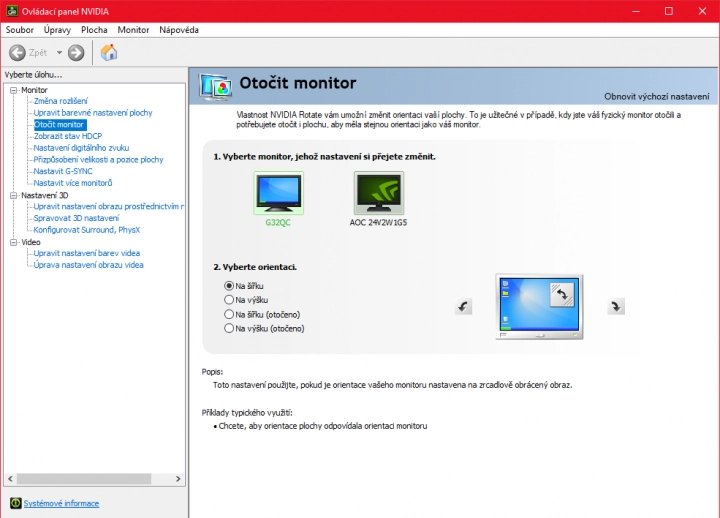Select Otočit monitor tree item
The image size is (720, 518).
click(x=59, y=124)
